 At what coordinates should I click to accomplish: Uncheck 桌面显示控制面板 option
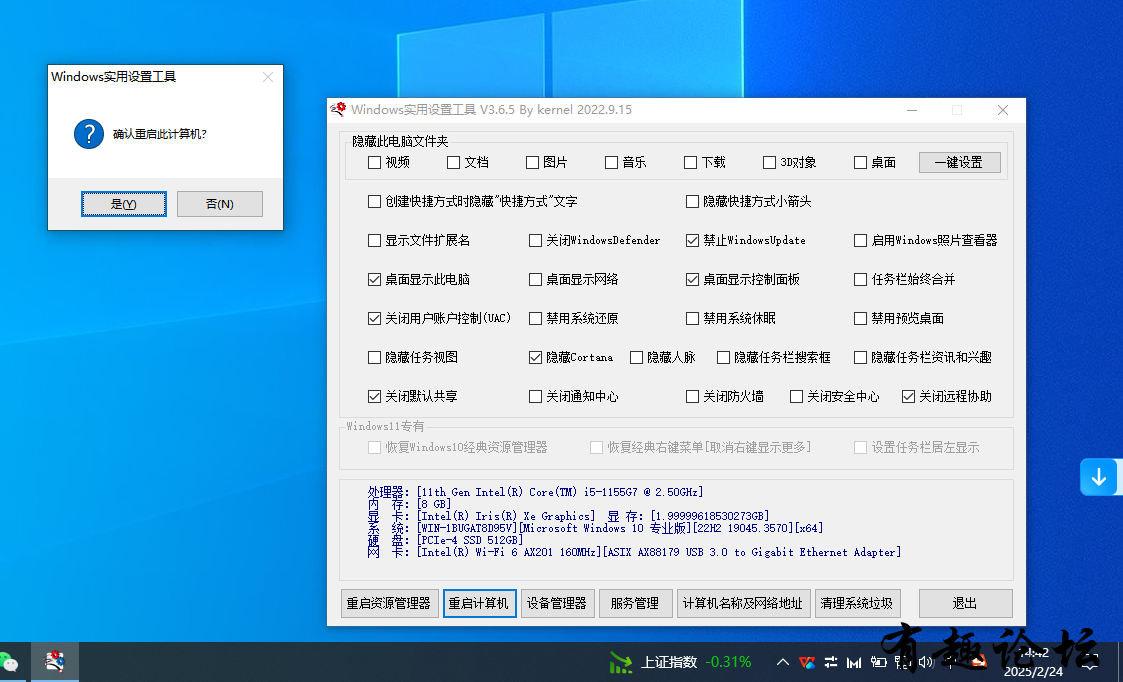pos(692,279)
